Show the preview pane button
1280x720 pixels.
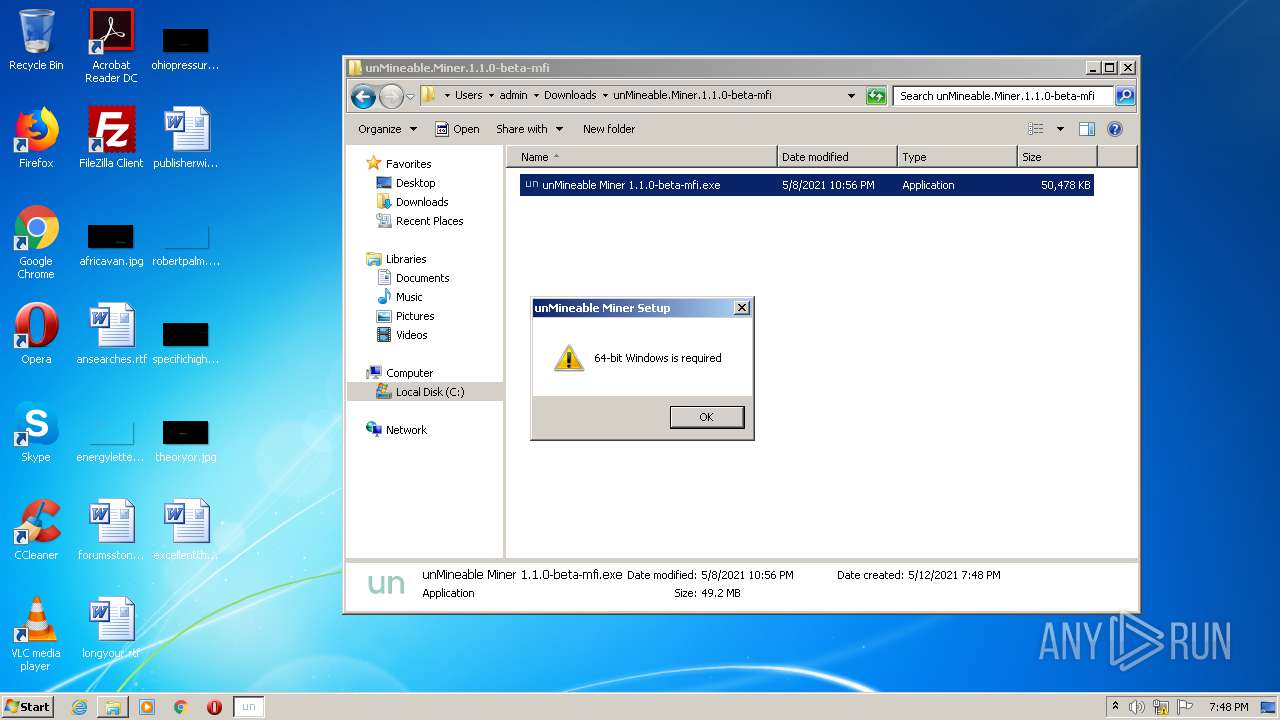[x=1087, y=129]
